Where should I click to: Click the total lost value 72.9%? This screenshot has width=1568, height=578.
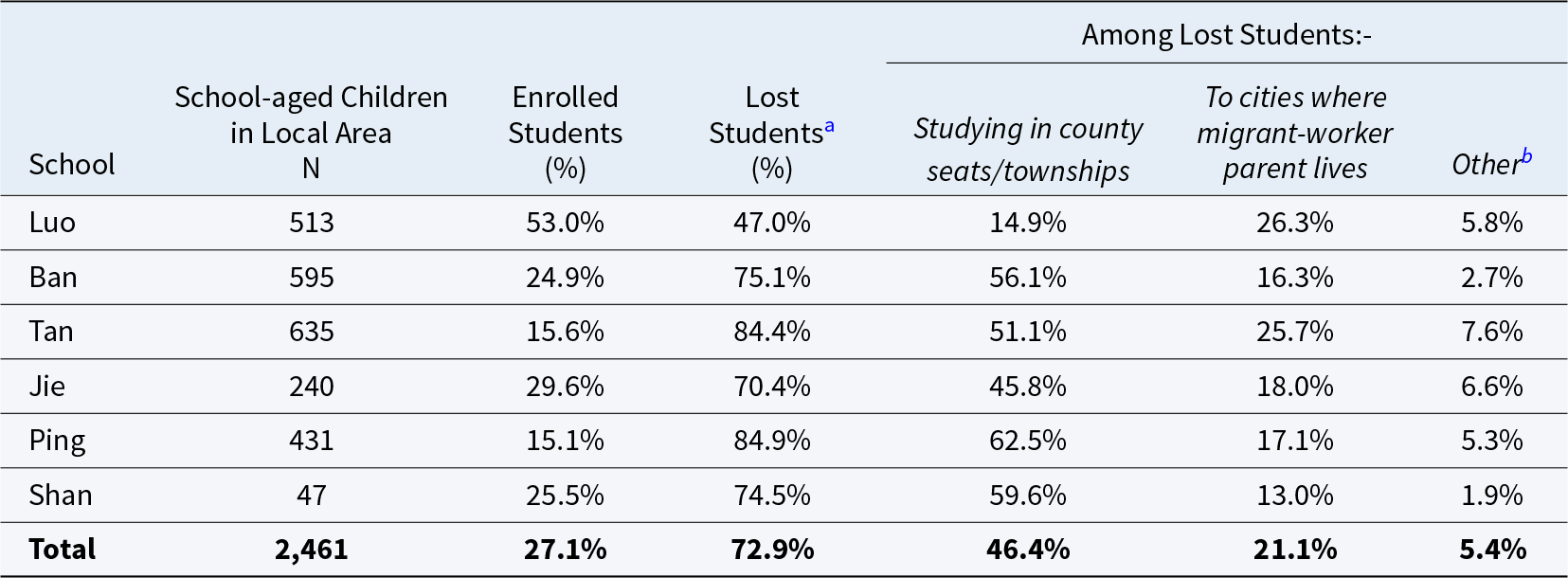tap(772, 550)
